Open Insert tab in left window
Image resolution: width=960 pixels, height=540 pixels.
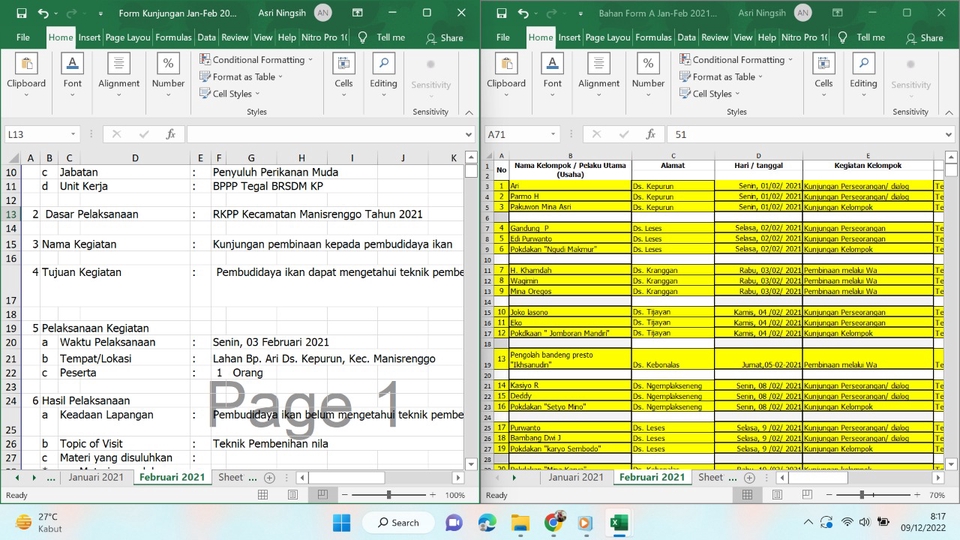pyautogui.click(x=89, y=37)
